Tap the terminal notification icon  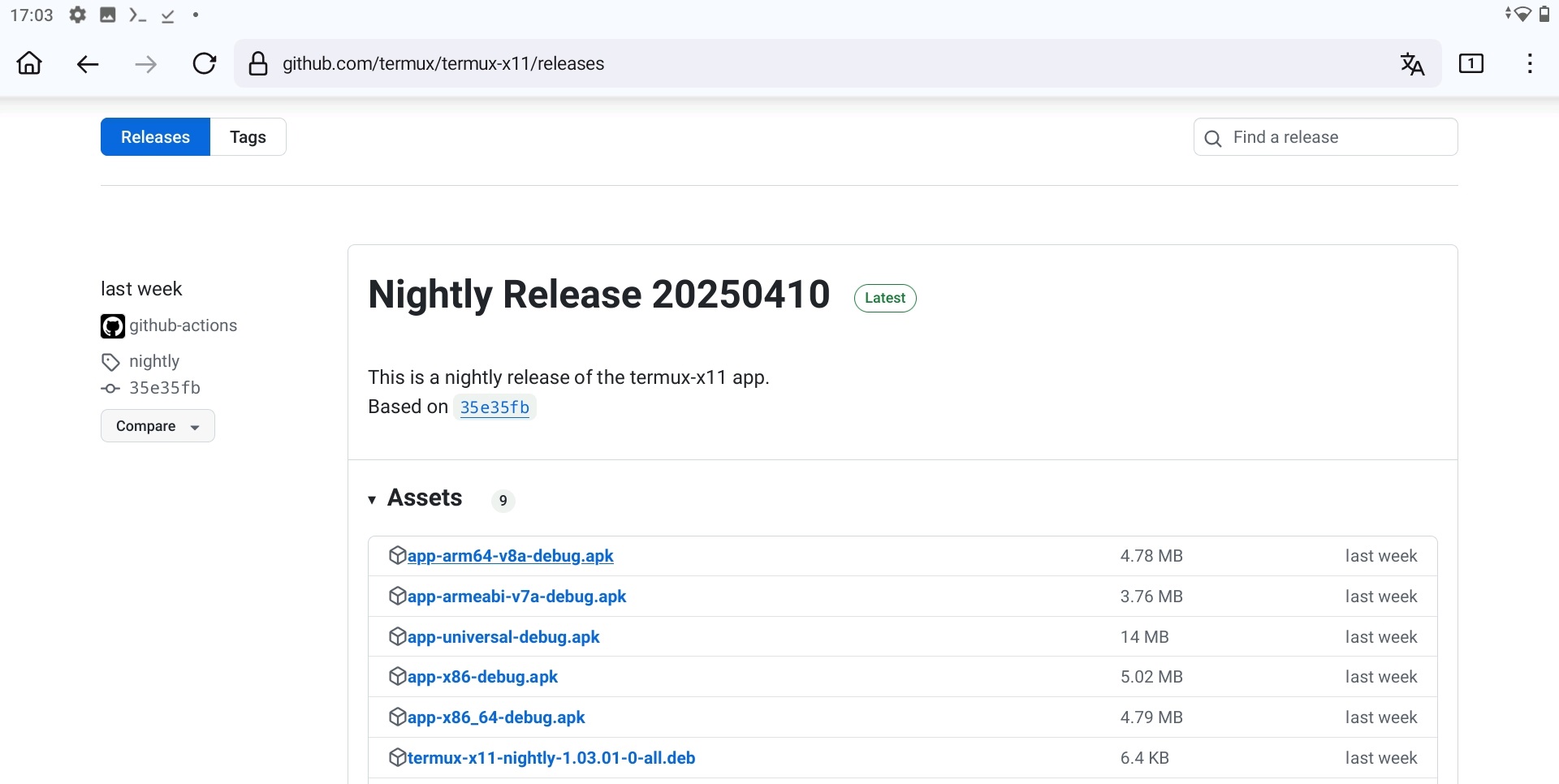[x=137, y=15]
